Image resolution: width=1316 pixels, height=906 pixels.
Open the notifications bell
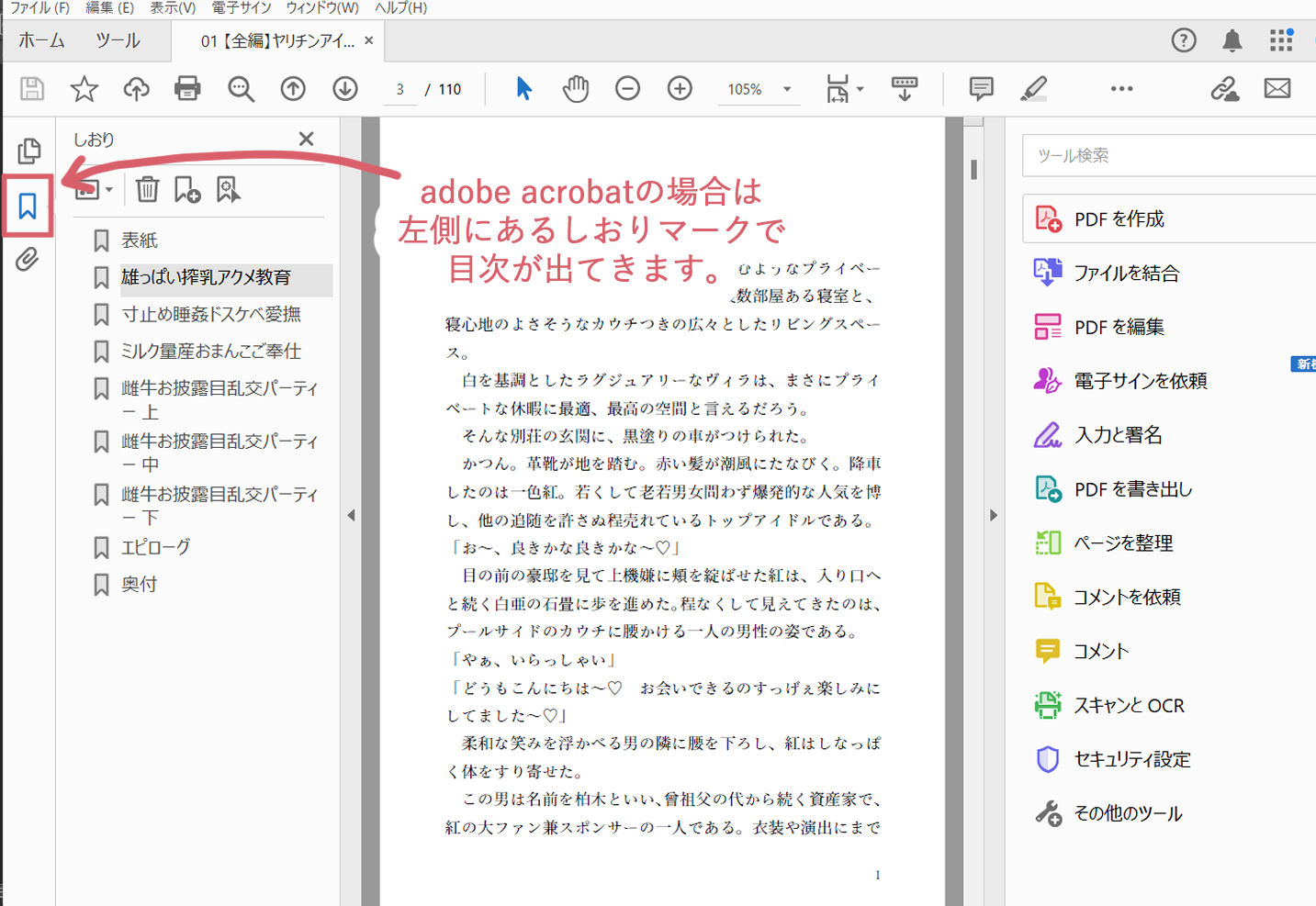coord(1232,40)
